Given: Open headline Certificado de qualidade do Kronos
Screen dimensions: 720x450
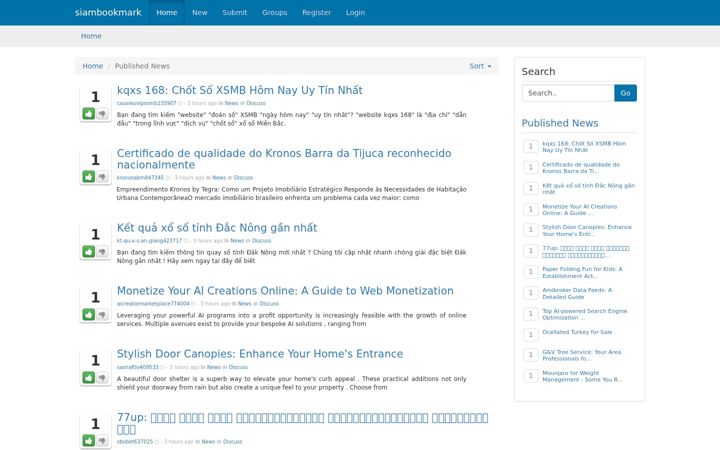Looking at the screenshot, I should tap(284, 159).
